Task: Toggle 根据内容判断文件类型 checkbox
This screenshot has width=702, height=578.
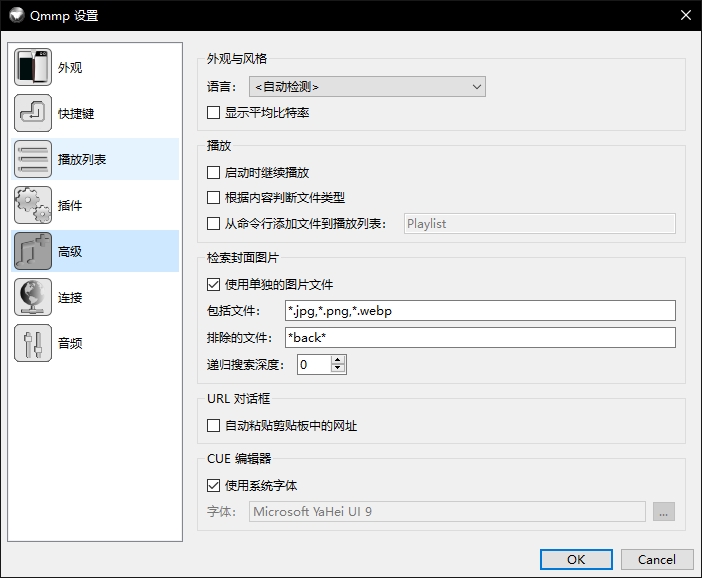Action: pos(214,197)
